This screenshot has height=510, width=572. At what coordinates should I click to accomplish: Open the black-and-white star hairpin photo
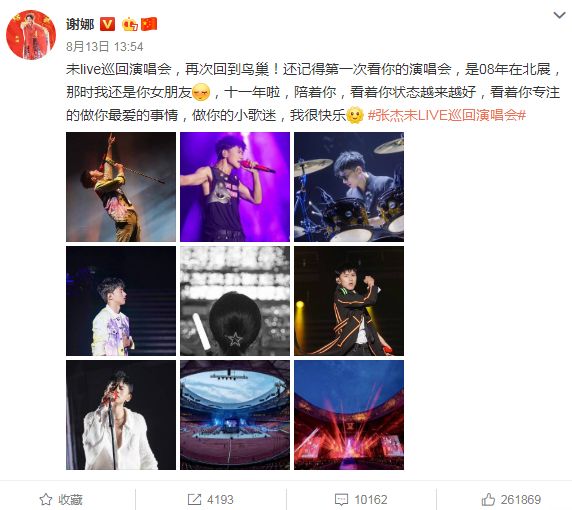235,301
